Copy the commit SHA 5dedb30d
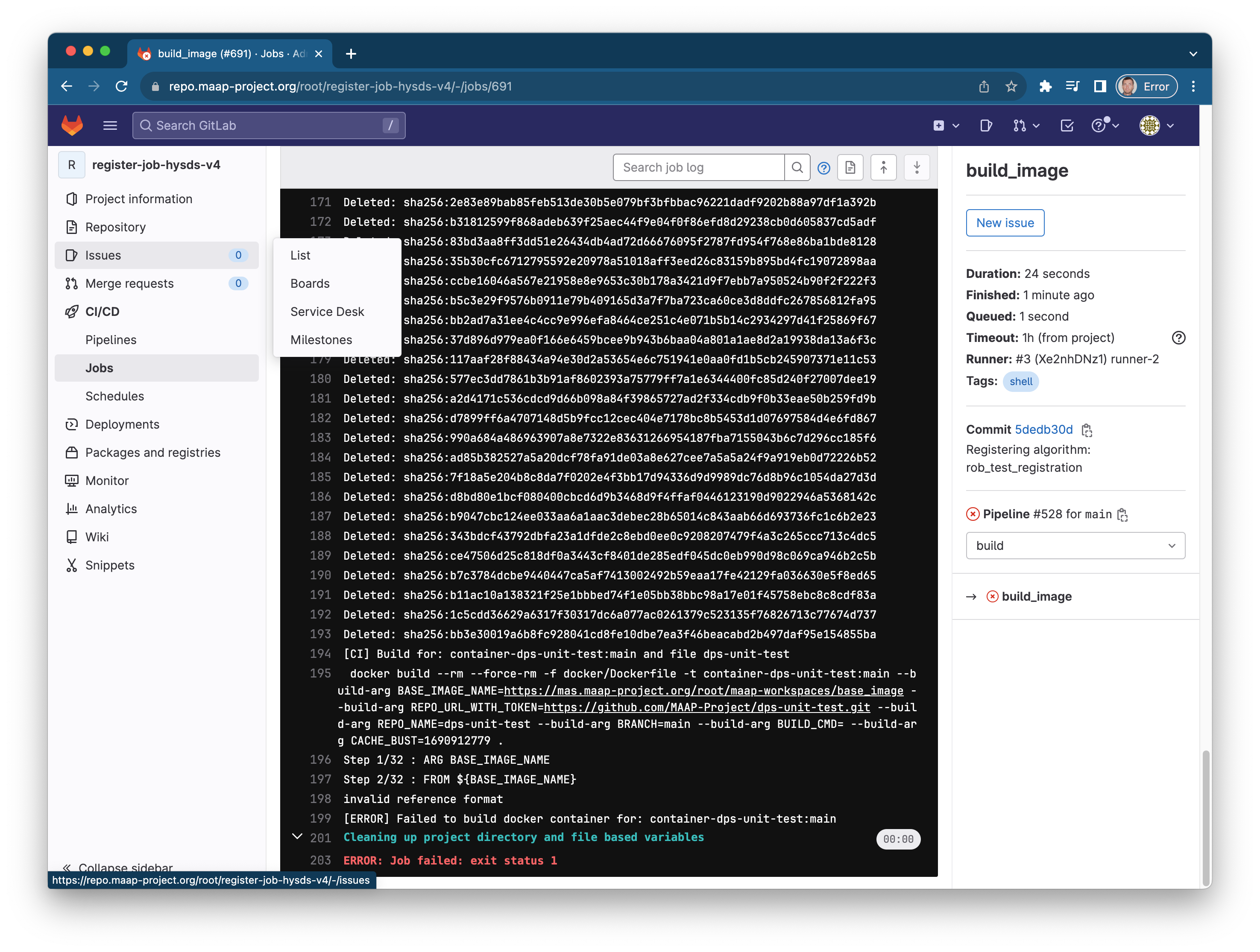Image resolution: width=1260 pixels, height=952 pixels. point(1087,430)
